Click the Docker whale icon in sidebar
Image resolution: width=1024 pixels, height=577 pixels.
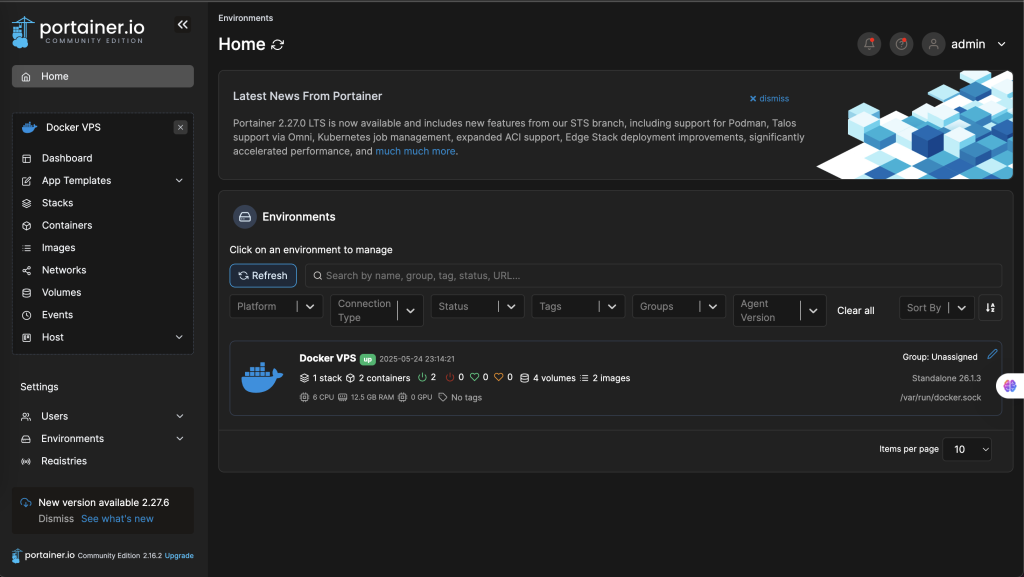29,127
